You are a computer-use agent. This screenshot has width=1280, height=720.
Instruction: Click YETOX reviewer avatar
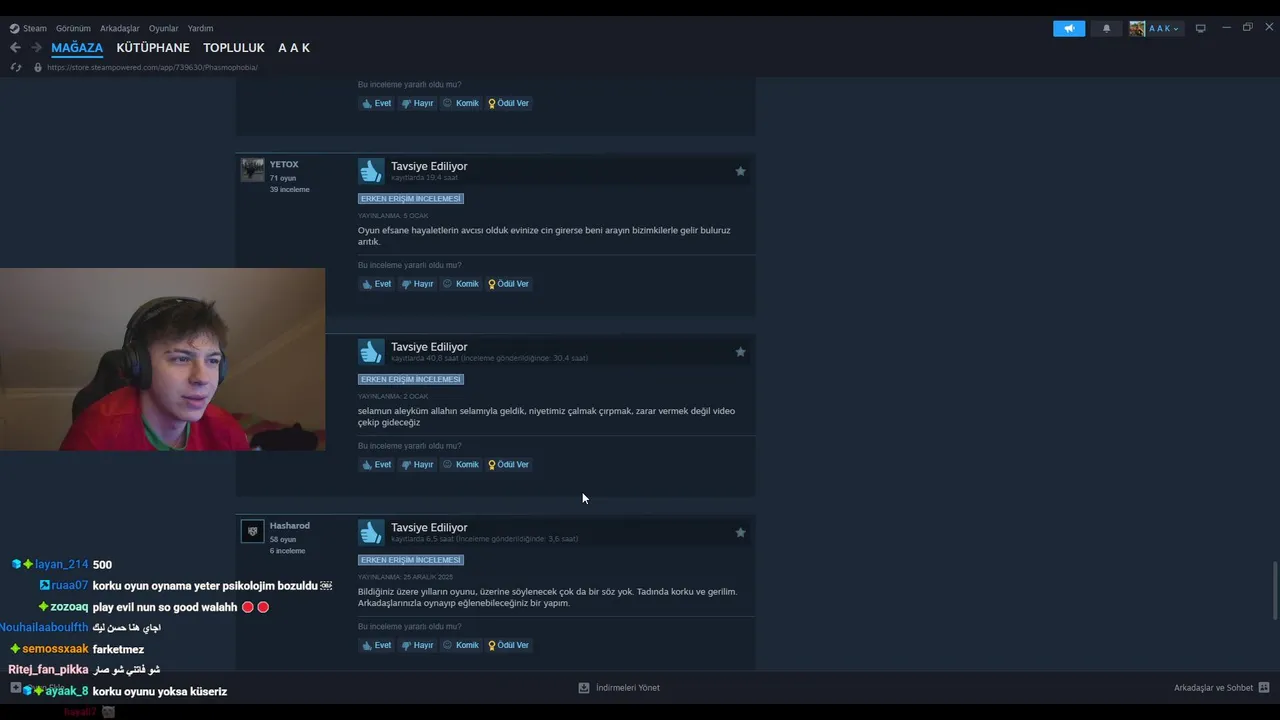[253, 170]
